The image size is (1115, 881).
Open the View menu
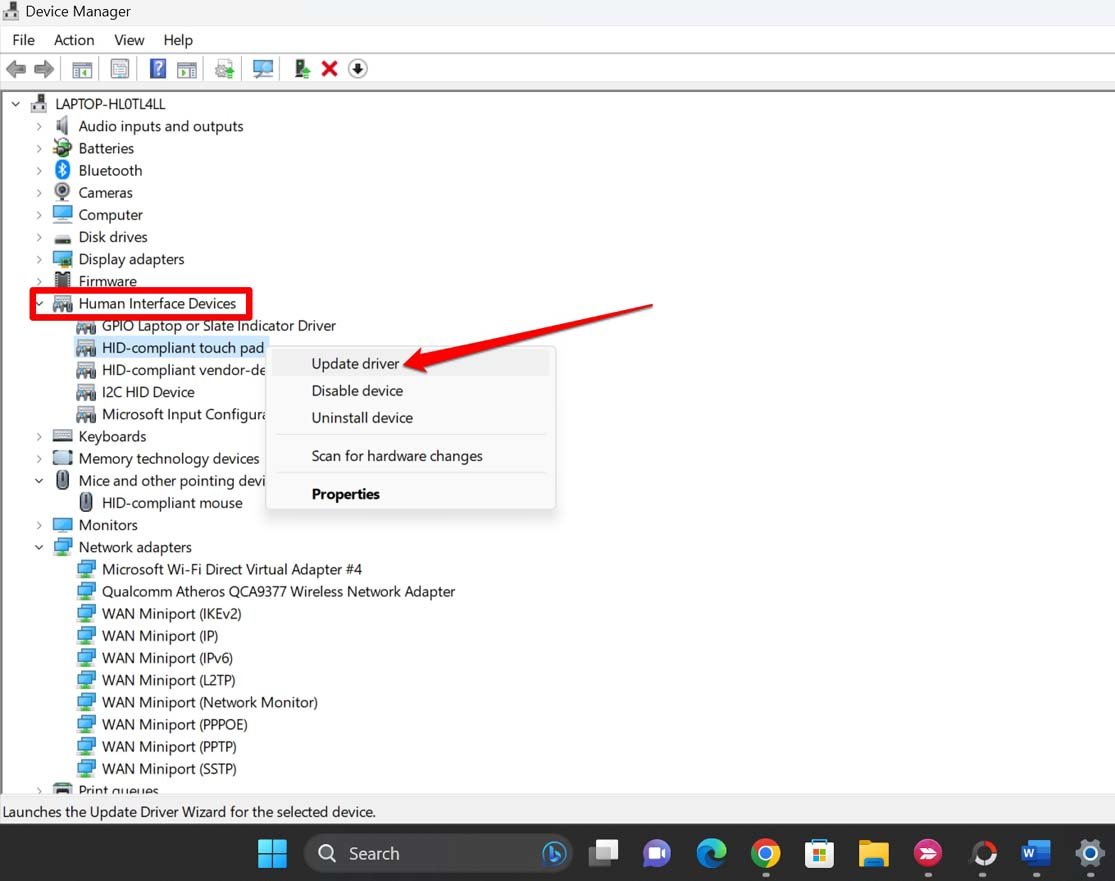click(129, 40)
